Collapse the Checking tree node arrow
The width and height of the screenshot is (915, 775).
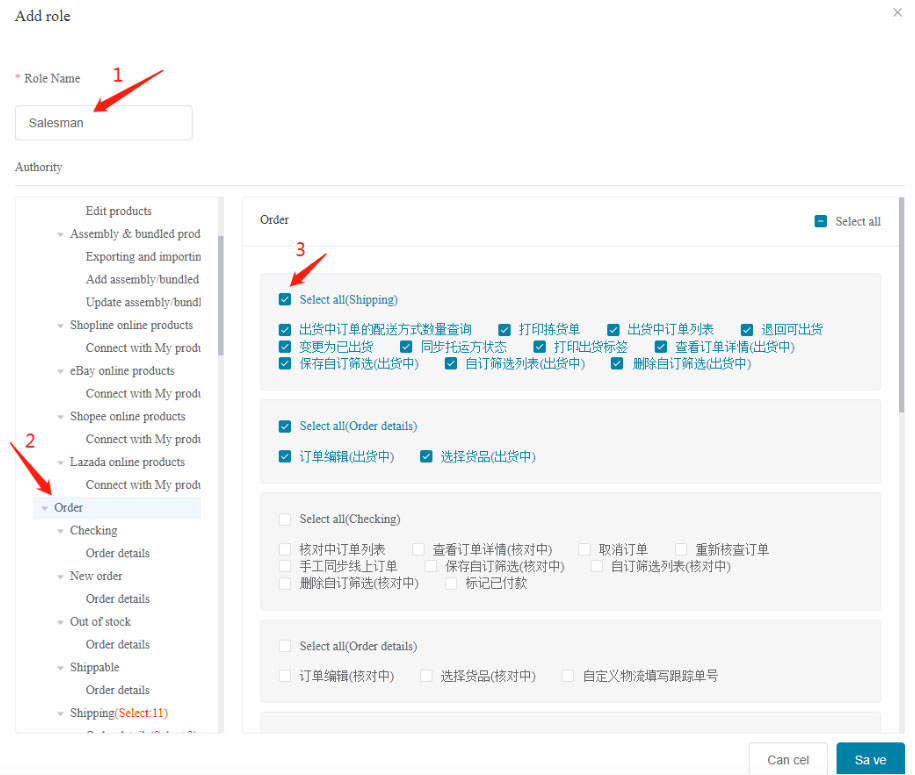tap(60, 531)
